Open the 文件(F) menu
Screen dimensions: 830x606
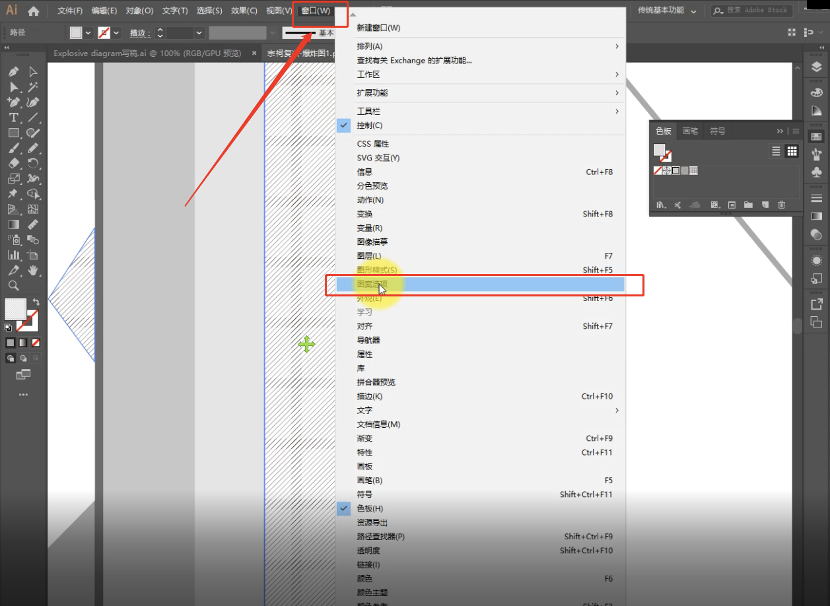tap(70, 11)
